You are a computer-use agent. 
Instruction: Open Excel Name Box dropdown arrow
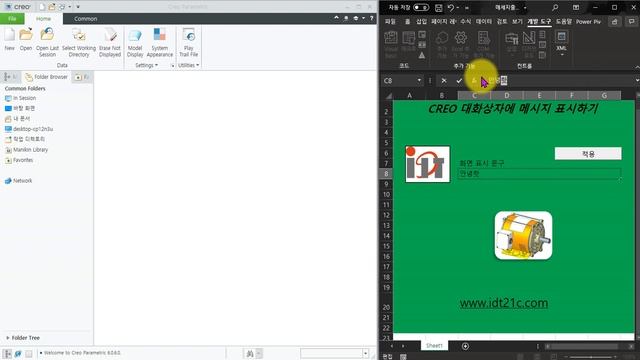tap(419, 80)
